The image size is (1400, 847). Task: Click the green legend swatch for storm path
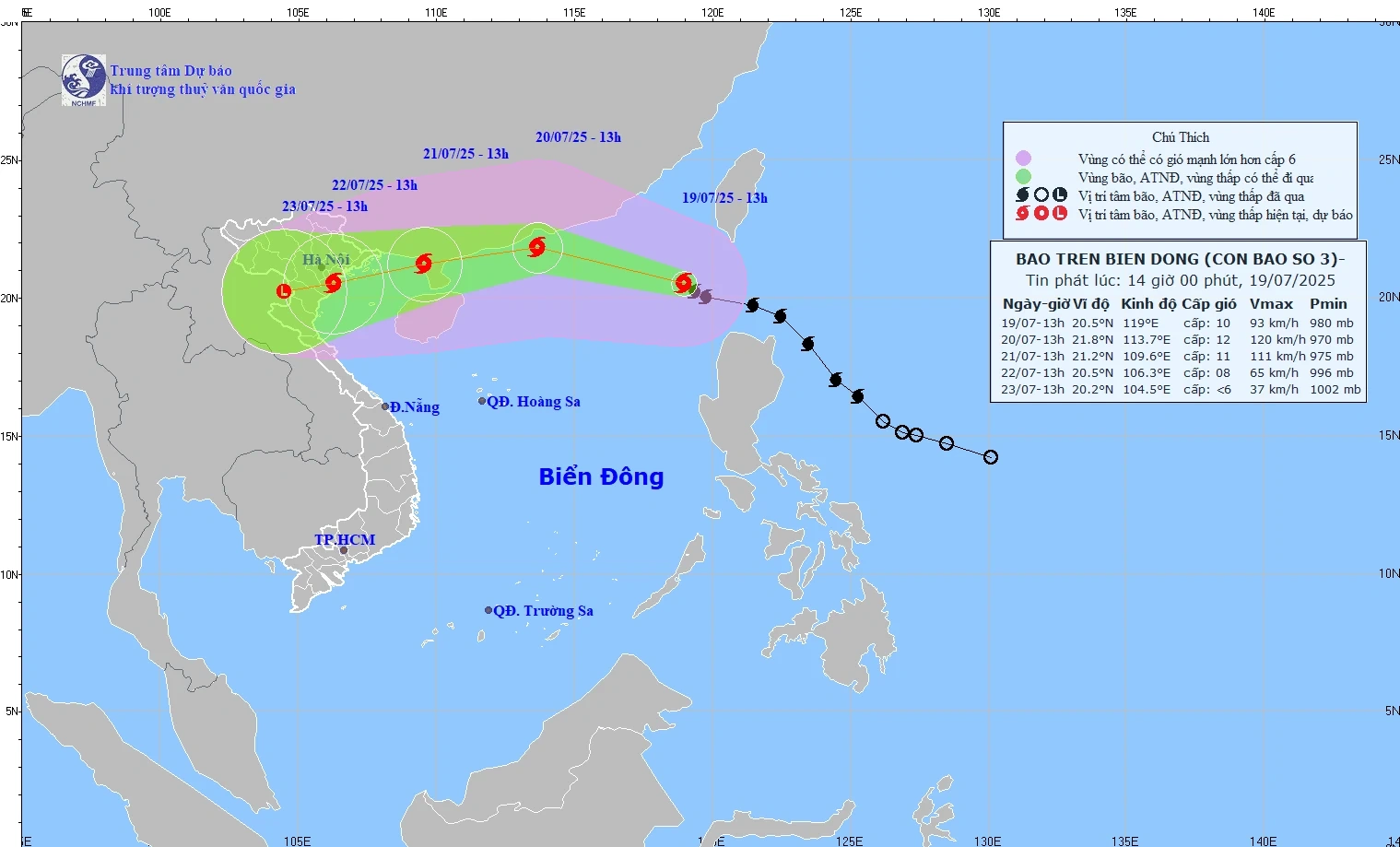tap(1023, 177)
